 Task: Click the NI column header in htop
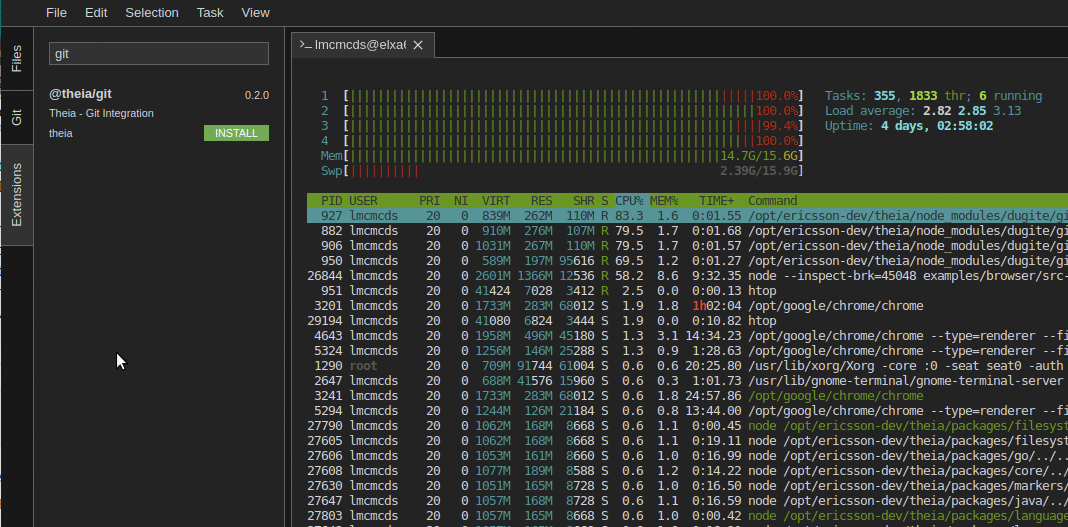click(x=461, y=201)
